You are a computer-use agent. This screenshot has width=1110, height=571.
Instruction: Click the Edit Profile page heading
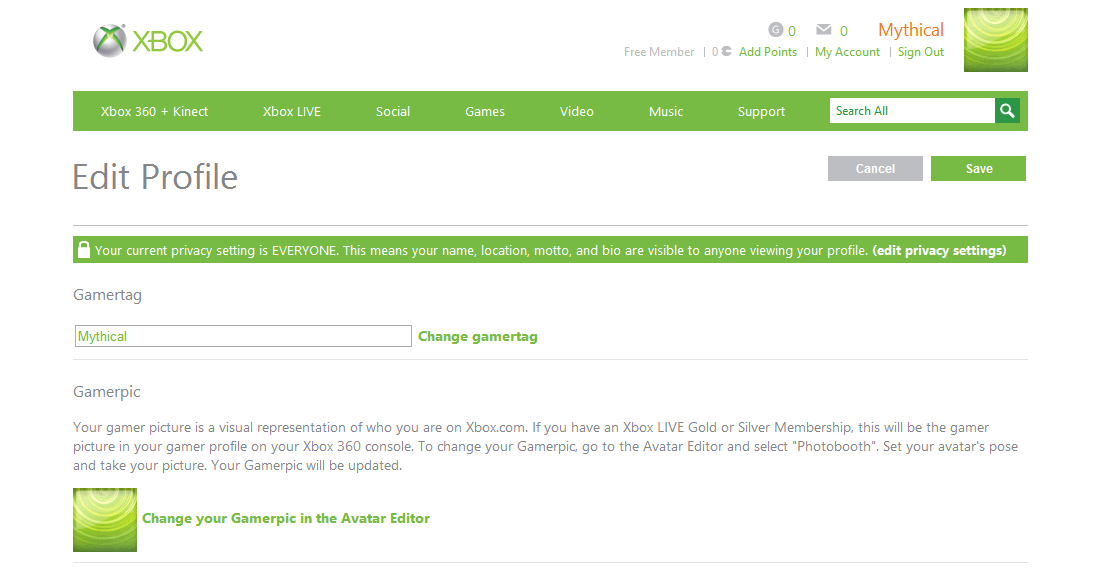coord(155,177)
